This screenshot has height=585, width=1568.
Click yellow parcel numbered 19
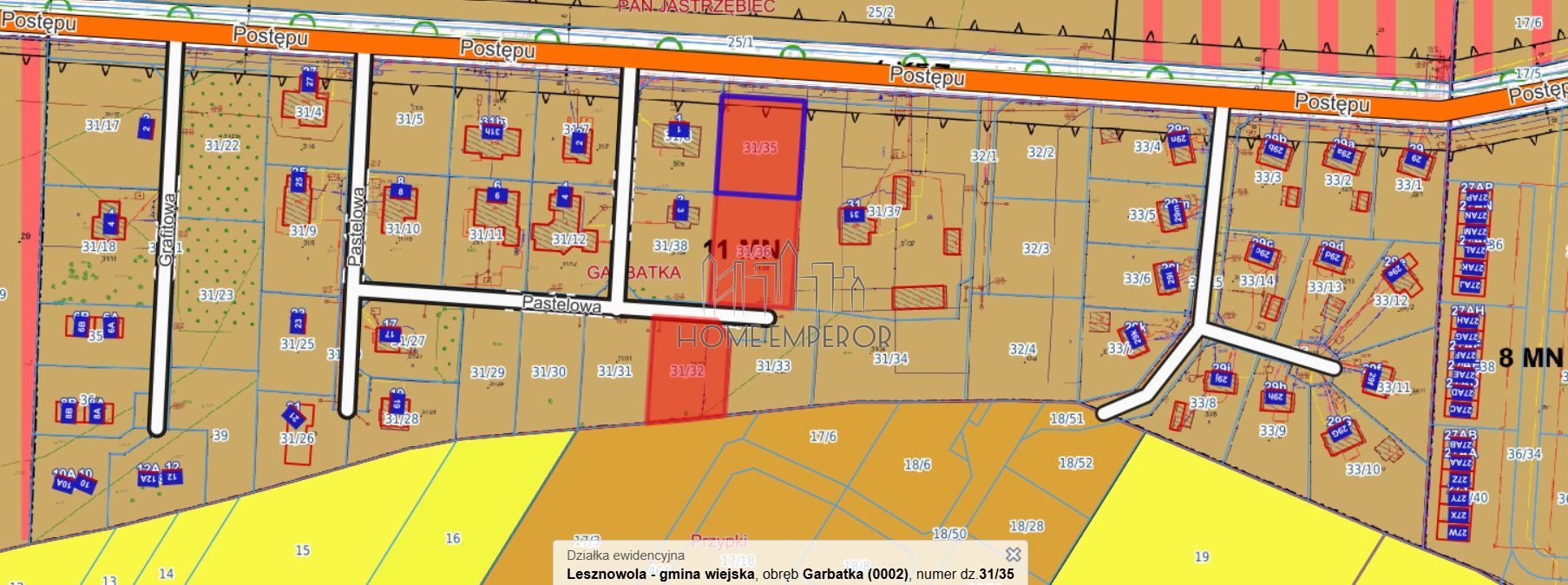coord(1201,556)
